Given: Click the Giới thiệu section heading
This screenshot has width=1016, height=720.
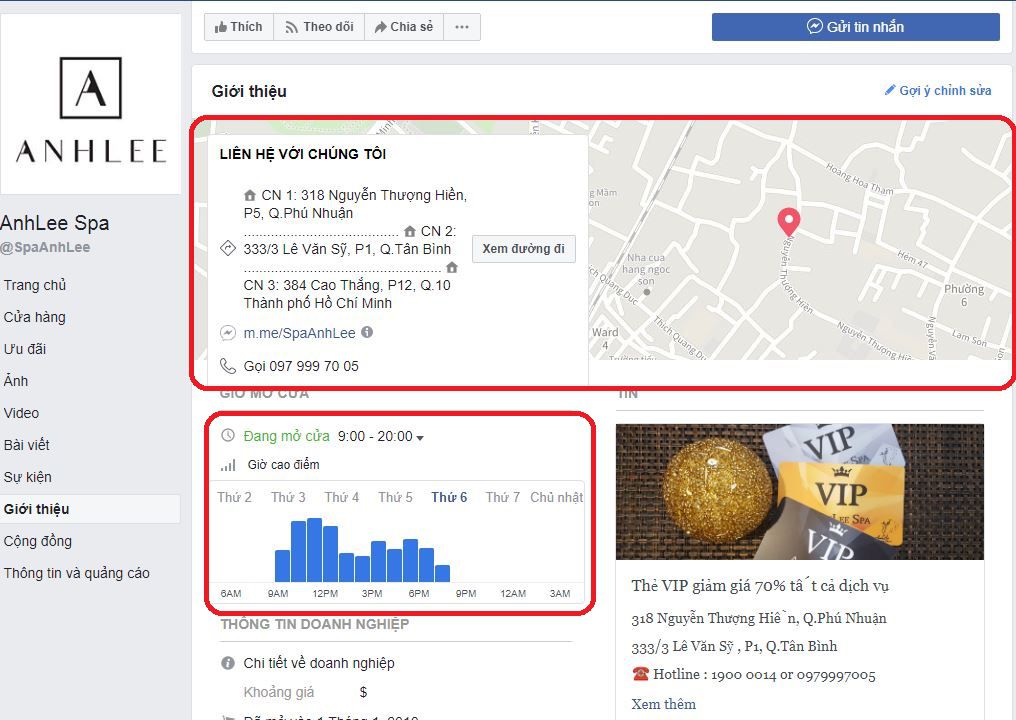Looking at the screenshot, I should coord(249,91).
